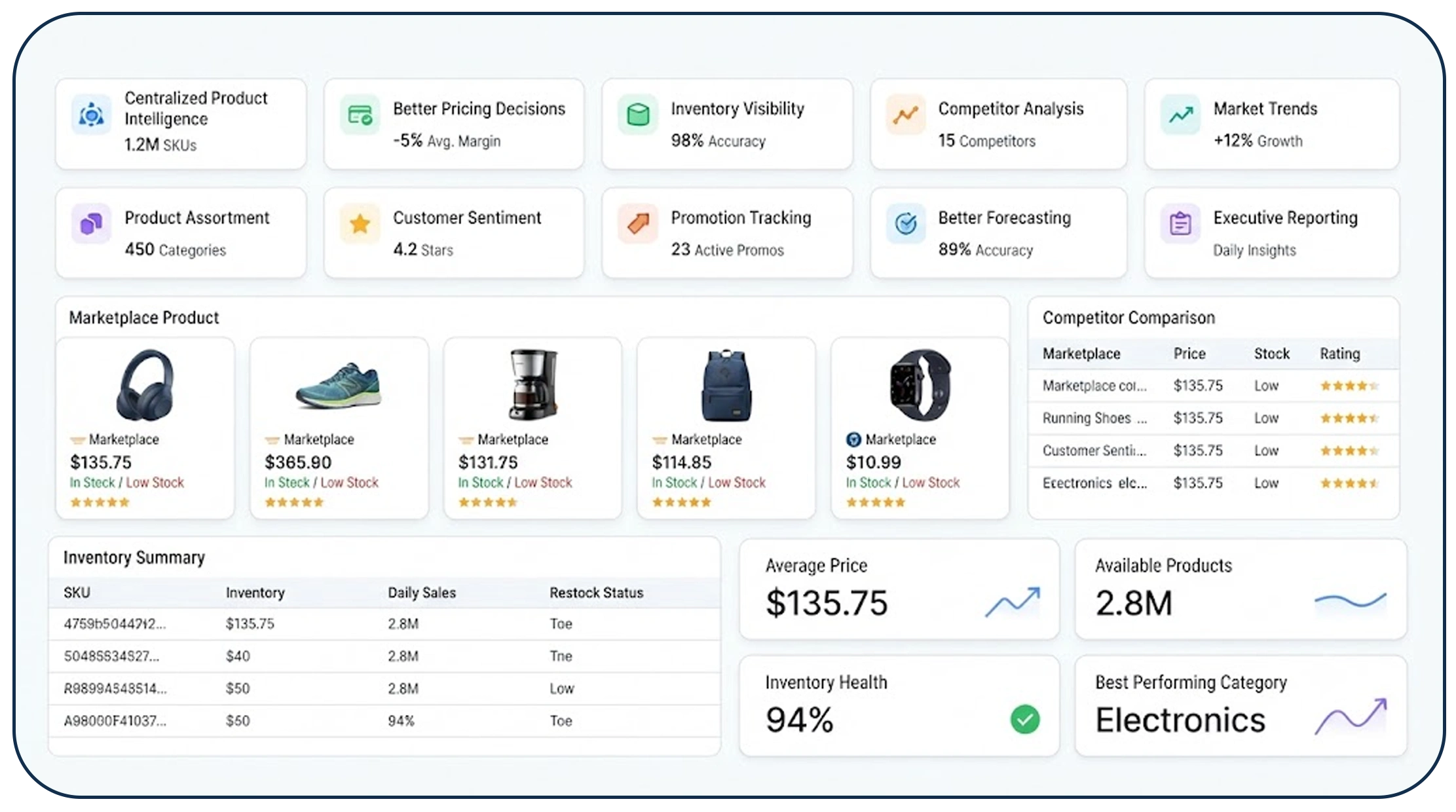Click the In Stock label on the smartwatch card
The width and height of the screenshot is (1456, 812).
(868, 483)
